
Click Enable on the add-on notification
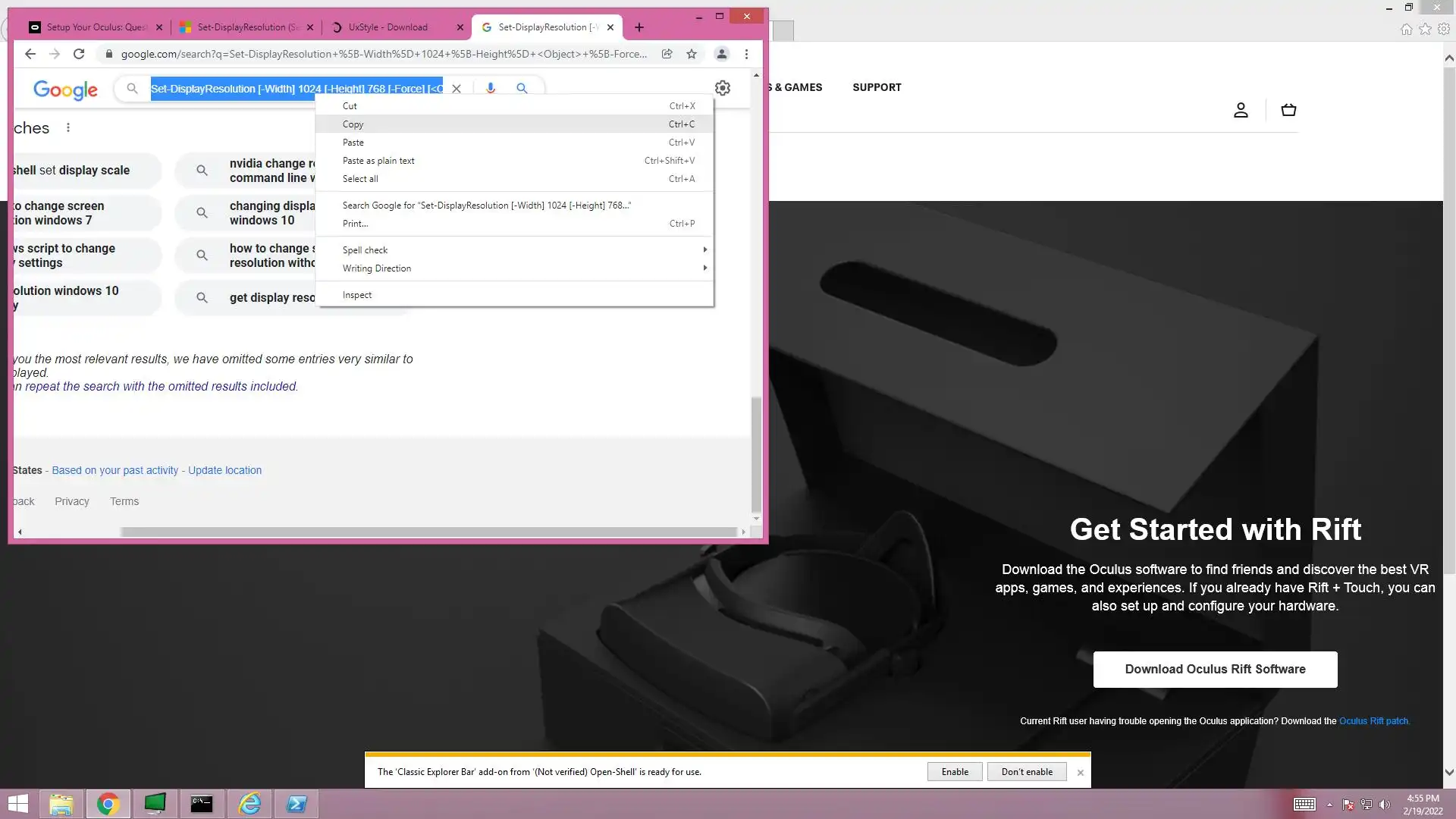[x=955, y=772]
